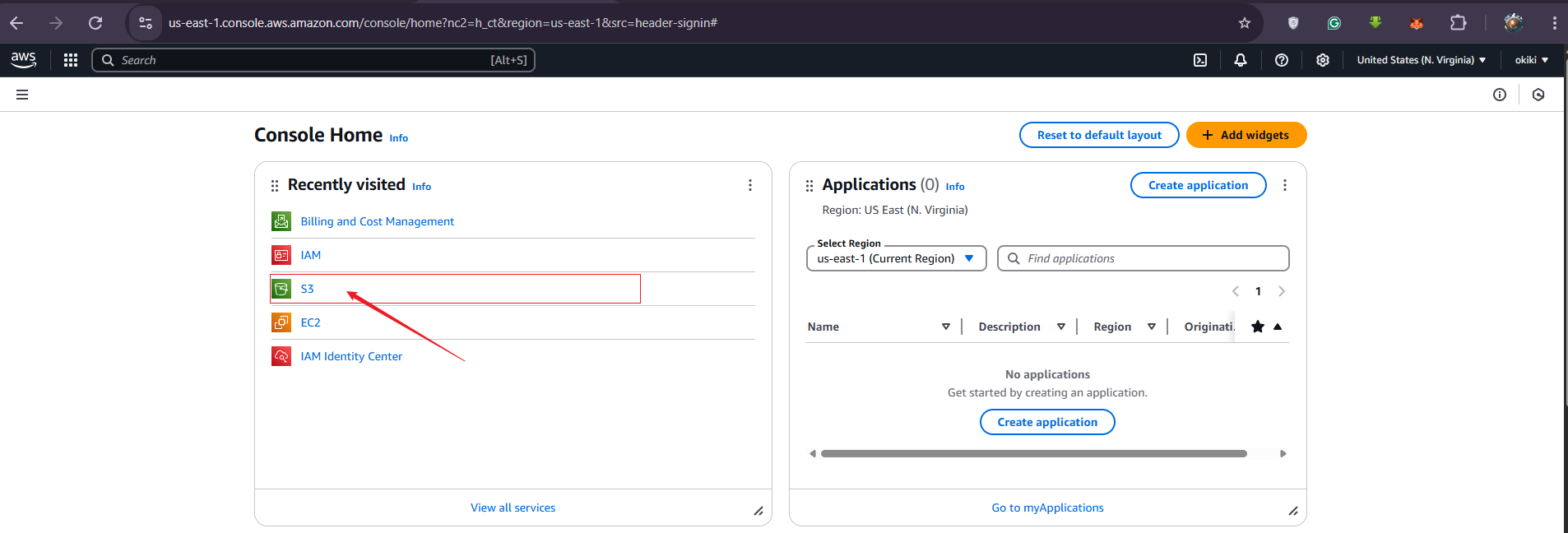
Task: Click the Find applications search box
Action: (x=1143, y=258)
